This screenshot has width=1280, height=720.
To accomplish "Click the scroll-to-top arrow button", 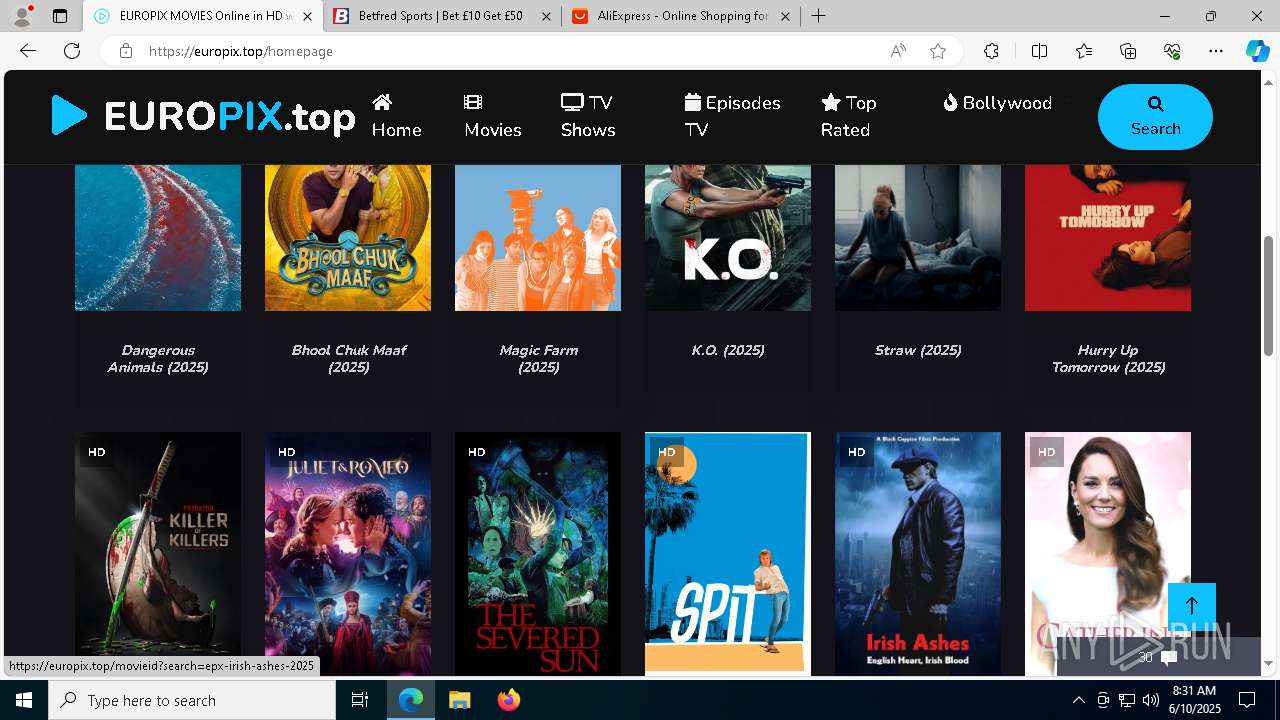I will click(1192, 606).
